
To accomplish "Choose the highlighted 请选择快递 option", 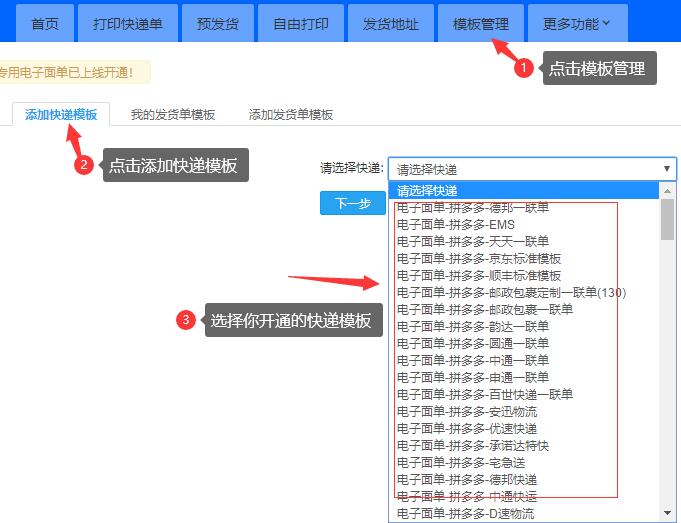I will point(523,191).
